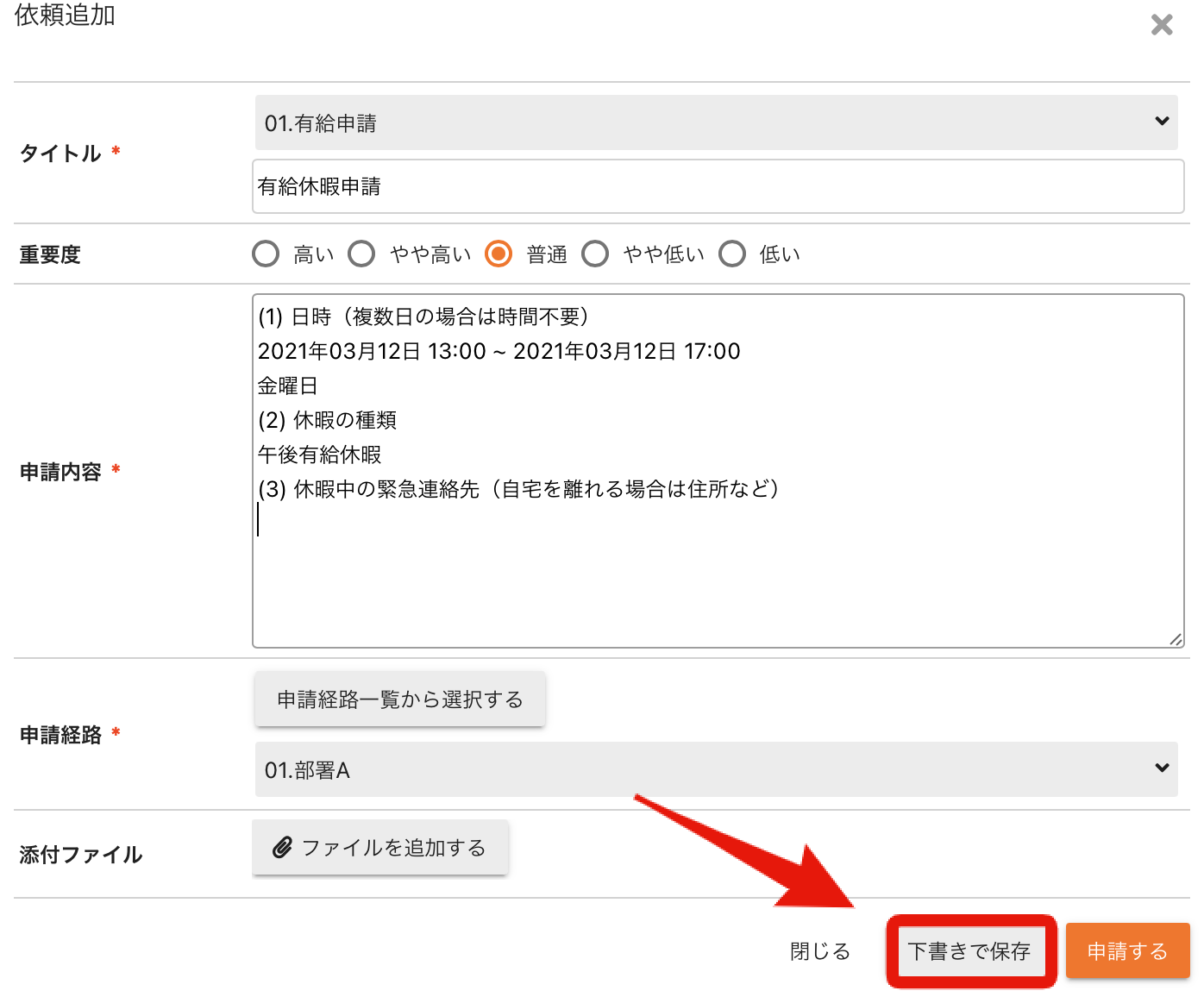
Task: Open the 01.有給申請 title template dropdown
Action: [716, 122]
